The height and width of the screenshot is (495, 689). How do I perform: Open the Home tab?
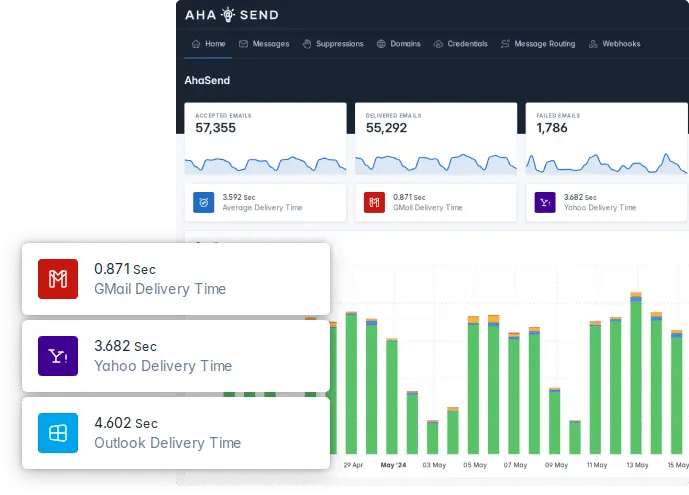point(209,43)
